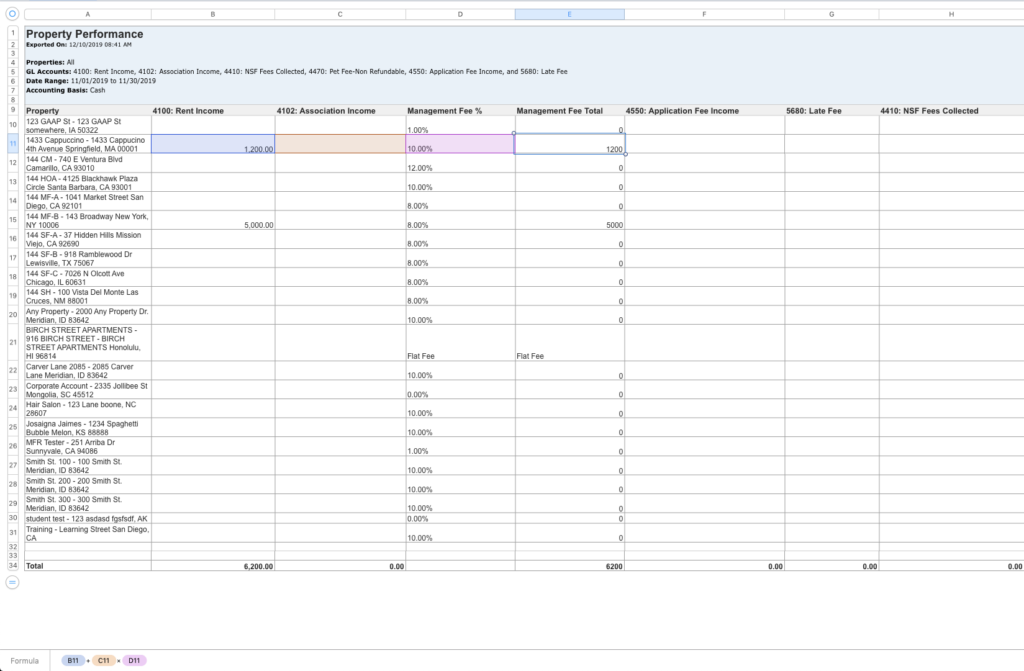Select the Carver Lane 2085 property cell
The height and width of the screenshot is (671, 1024).
pyautogui.click(x=88, y=371)
